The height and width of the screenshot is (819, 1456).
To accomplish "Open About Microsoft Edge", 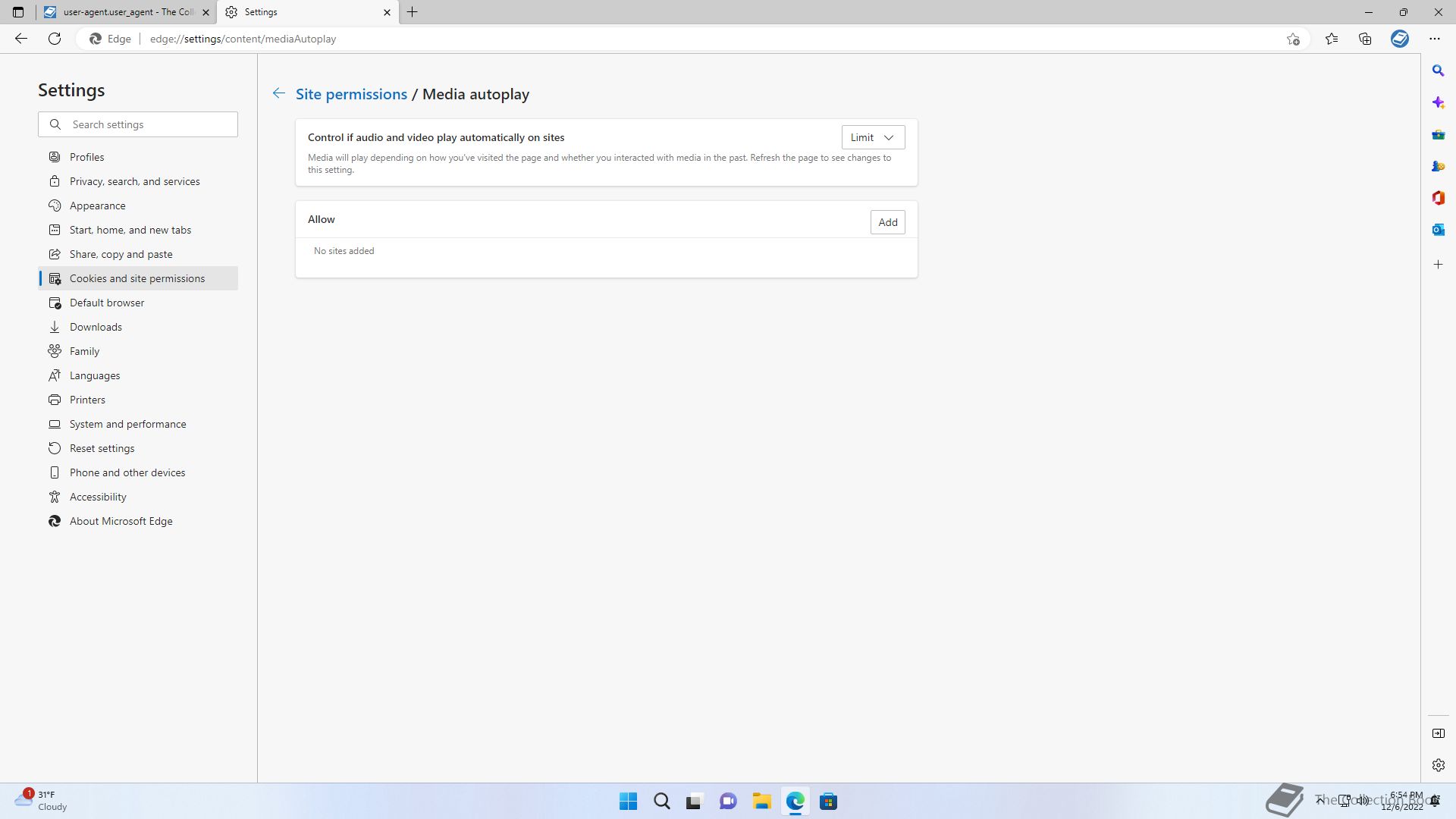I will click(138, 521).
